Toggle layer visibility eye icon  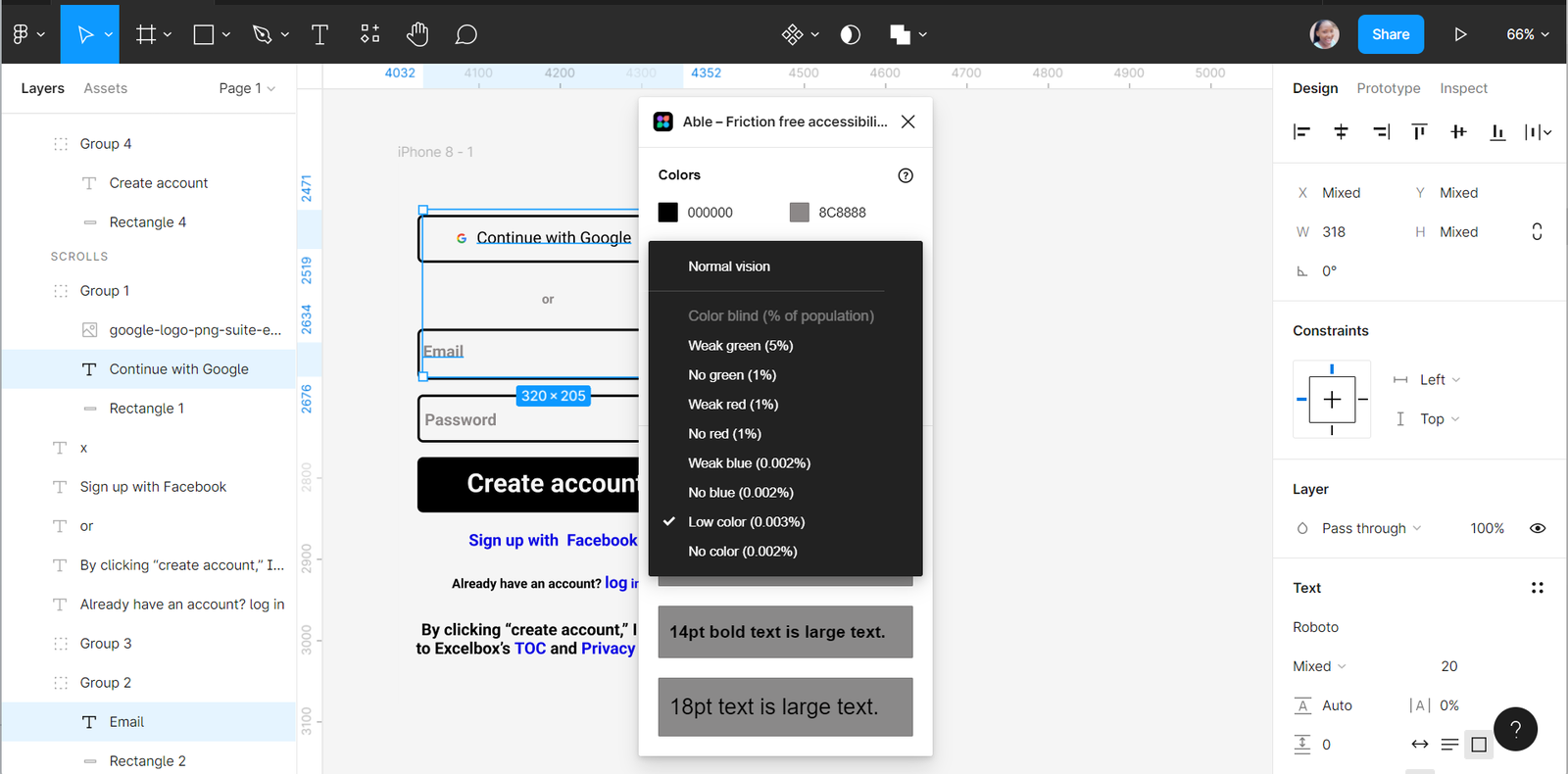pos(1538,528)
